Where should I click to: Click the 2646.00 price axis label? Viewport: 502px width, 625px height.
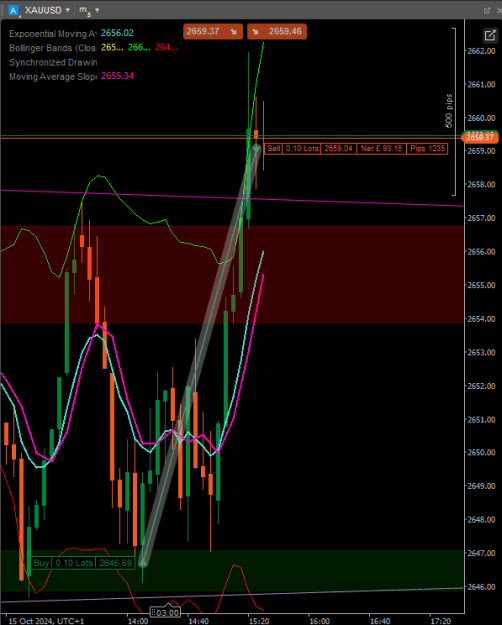pyautogui.click(x=481, y=587)
